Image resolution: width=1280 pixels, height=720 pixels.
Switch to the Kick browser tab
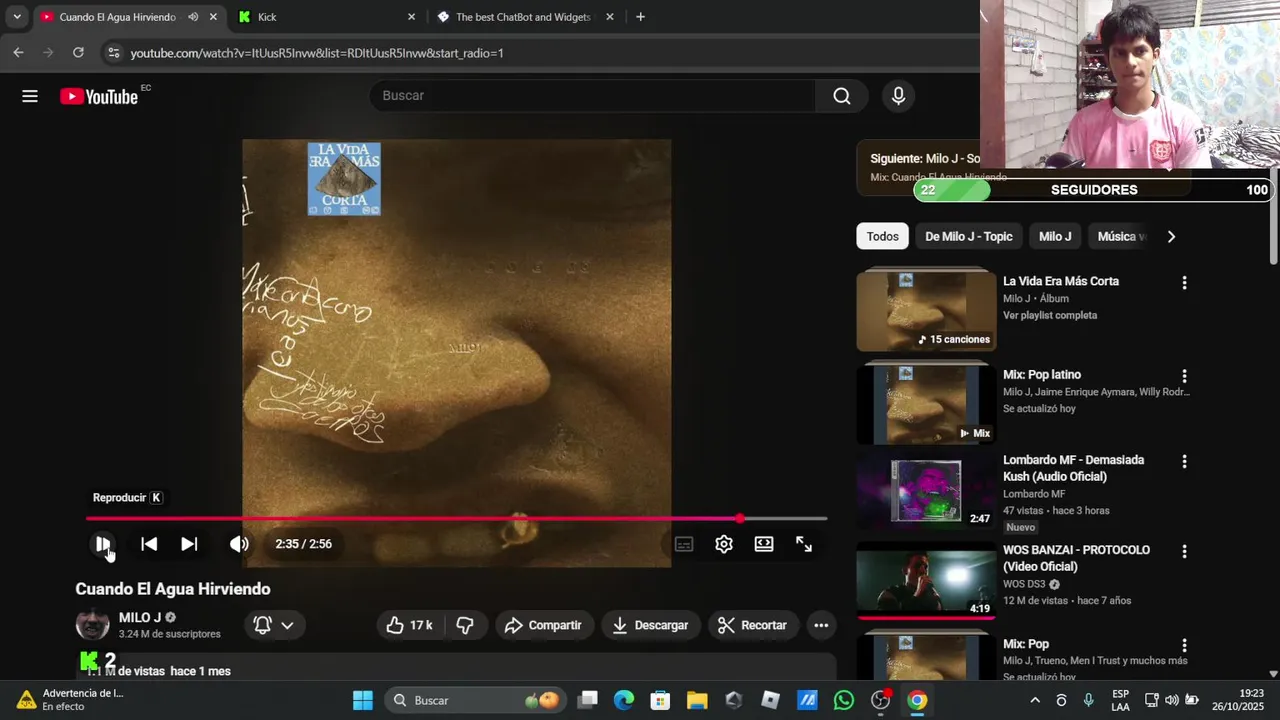pyautogui.click(x=326, y=17)
